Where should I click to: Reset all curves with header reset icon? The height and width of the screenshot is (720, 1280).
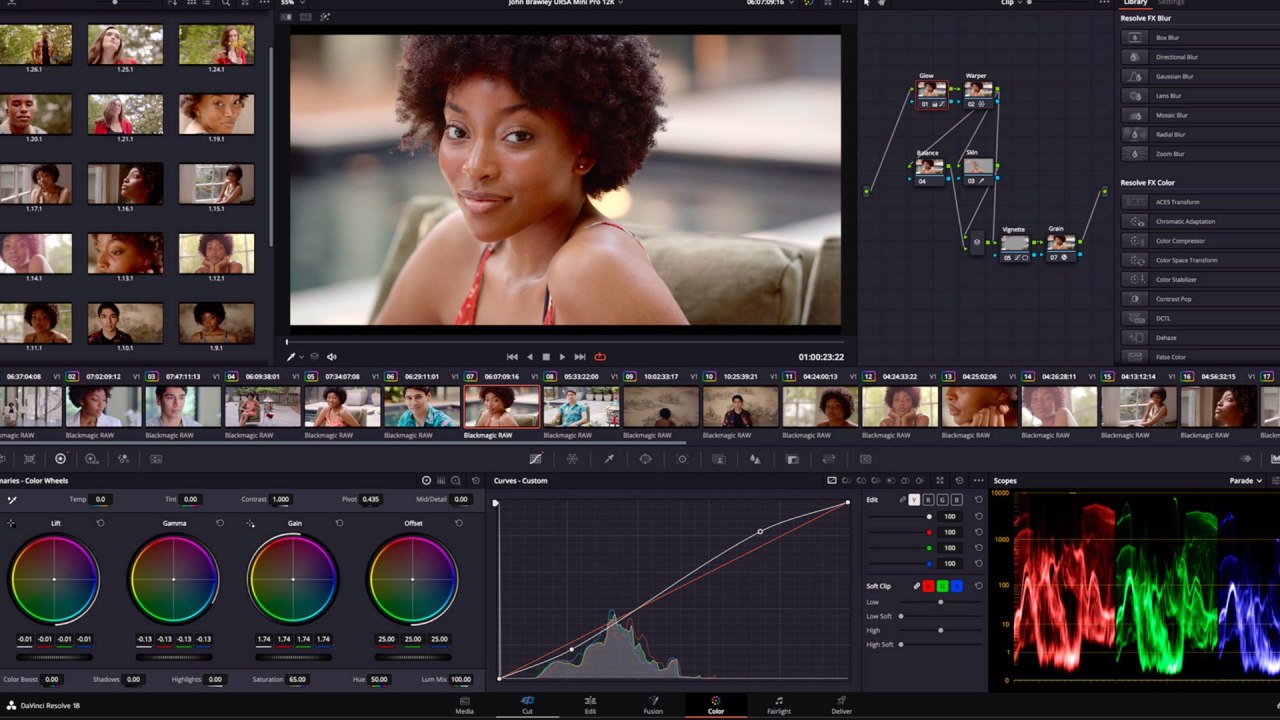[x=959, y=480]
